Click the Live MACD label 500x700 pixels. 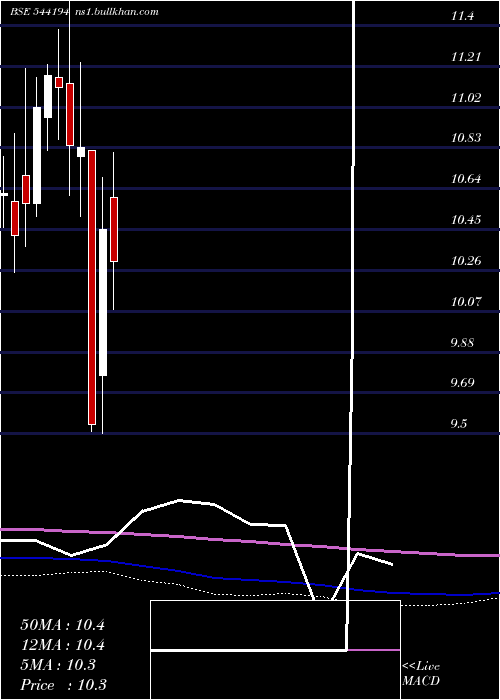(x=421, y=673)
